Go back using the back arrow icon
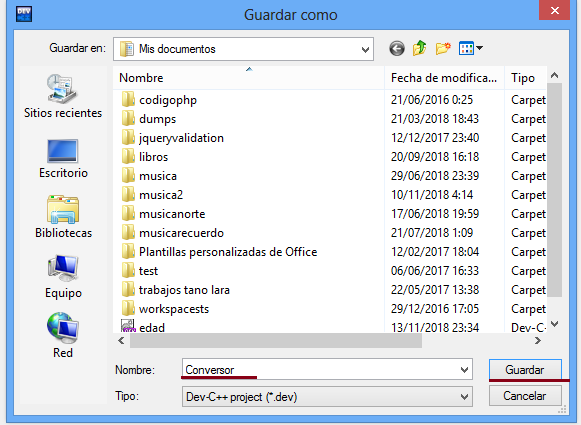The height and width of the screenshot is (425, 581). (396, 49)
